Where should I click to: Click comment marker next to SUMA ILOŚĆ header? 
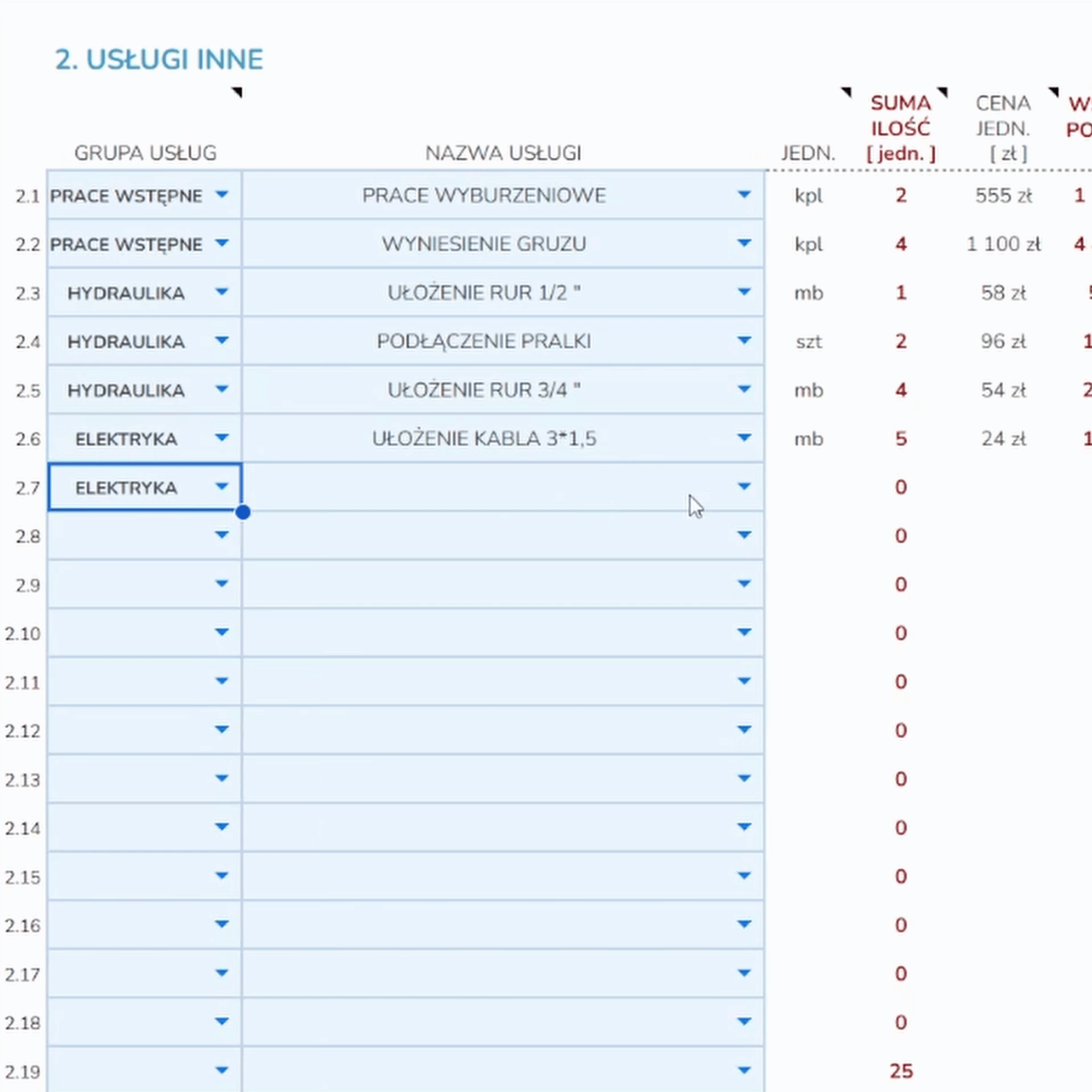point(942,92)
